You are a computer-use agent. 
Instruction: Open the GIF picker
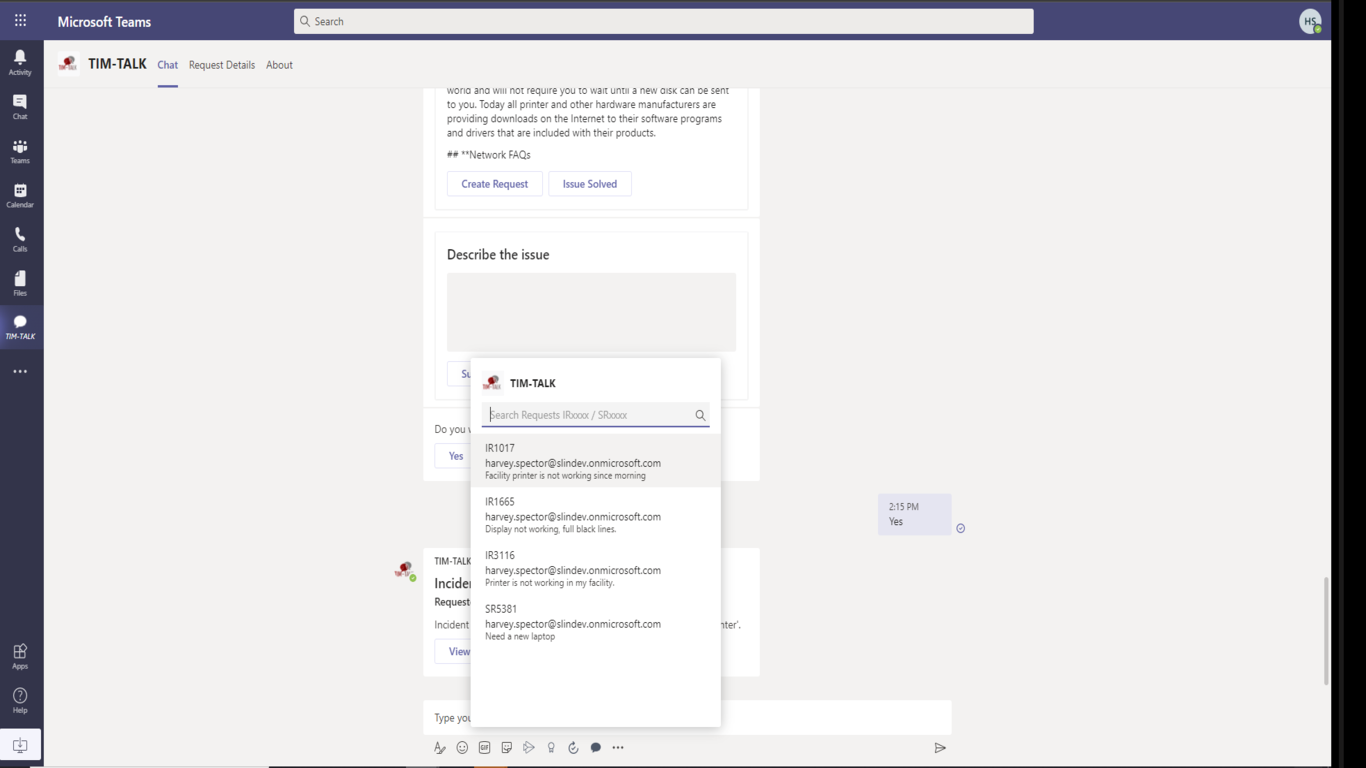(x=484, y=748)
